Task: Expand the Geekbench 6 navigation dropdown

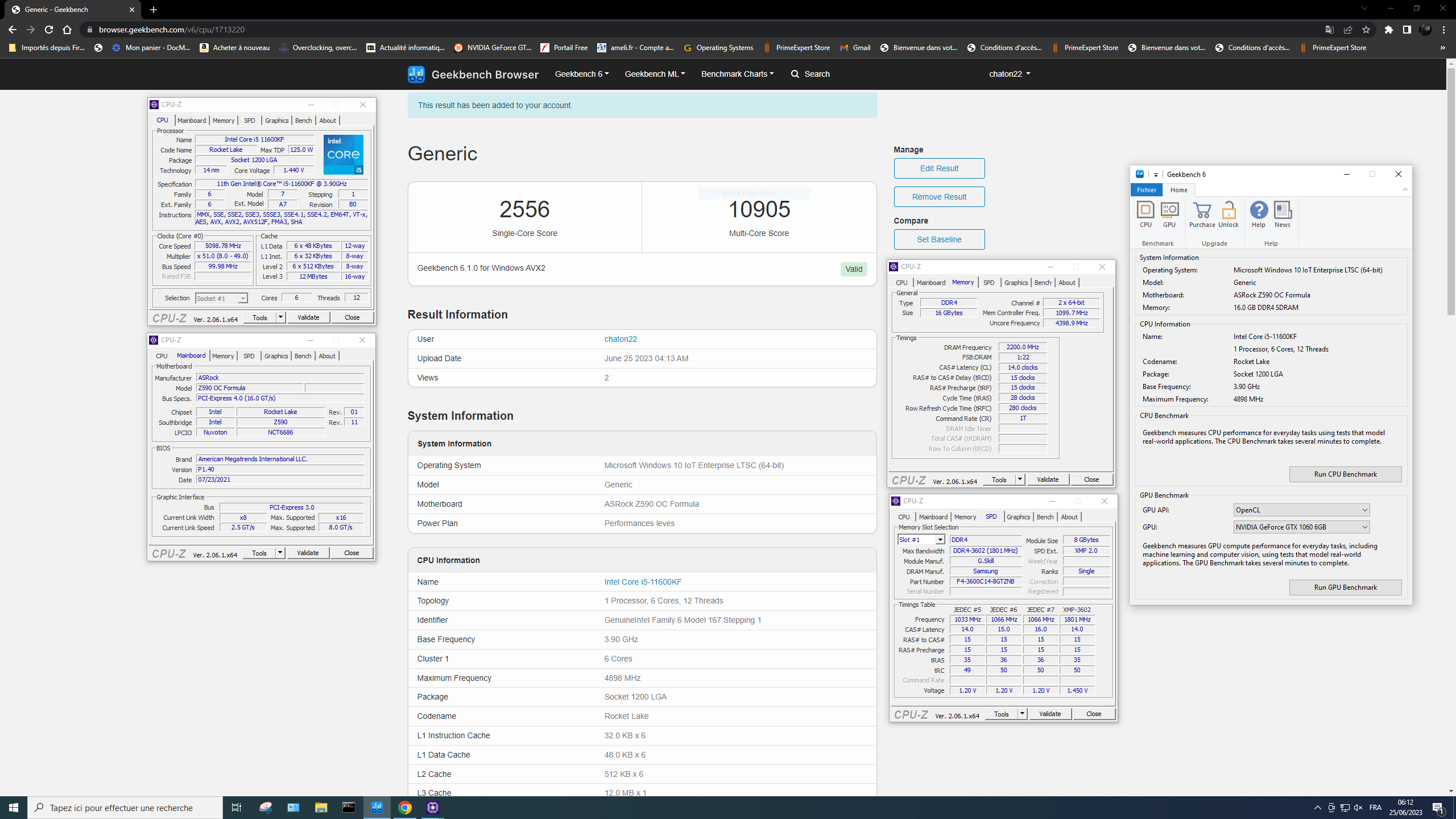Action: pyautogui.click(x=582, y=74)
